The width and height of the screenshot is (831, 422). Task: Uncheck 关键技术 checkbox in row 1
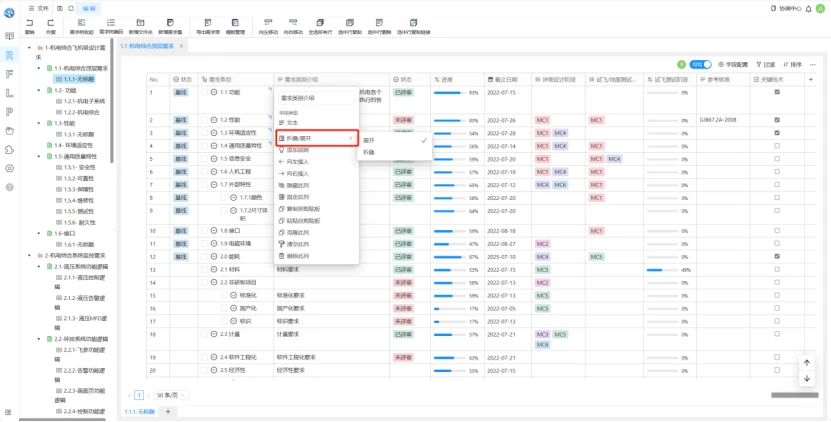[777, 92]
